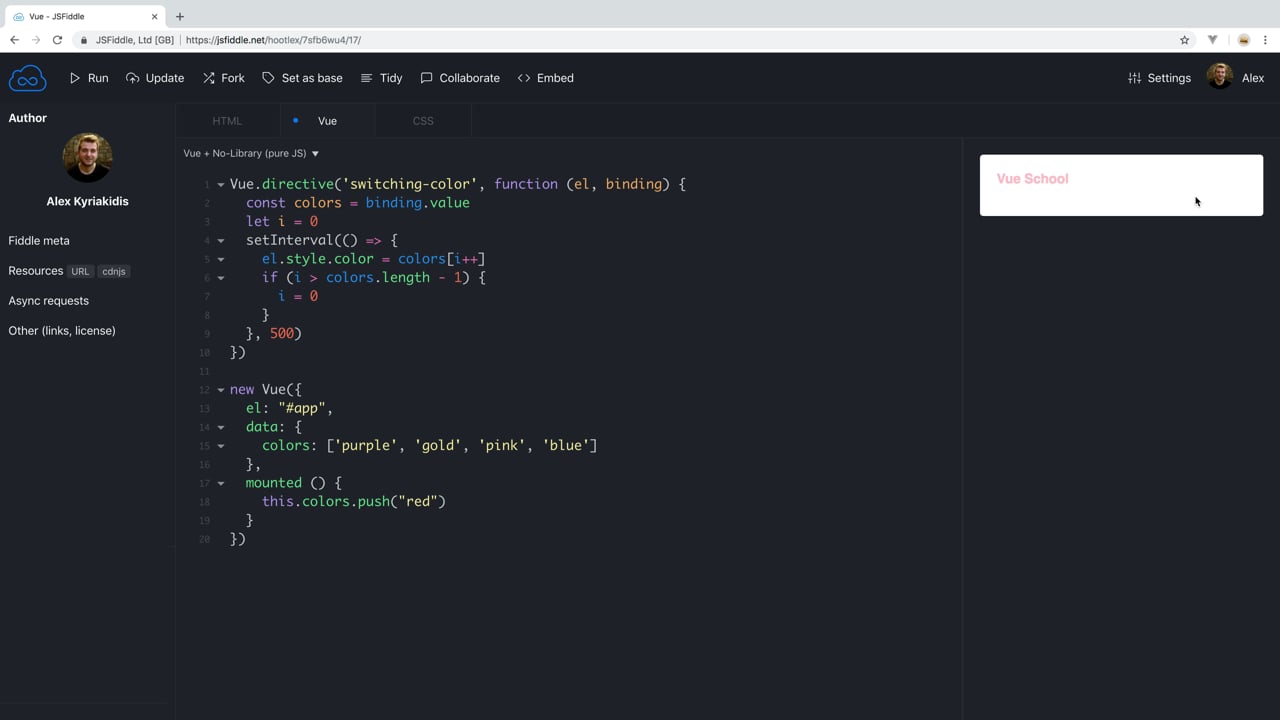Collapse the mounted block at line 17
This screenshot has height=720, width=1280.
pos(221,484)
